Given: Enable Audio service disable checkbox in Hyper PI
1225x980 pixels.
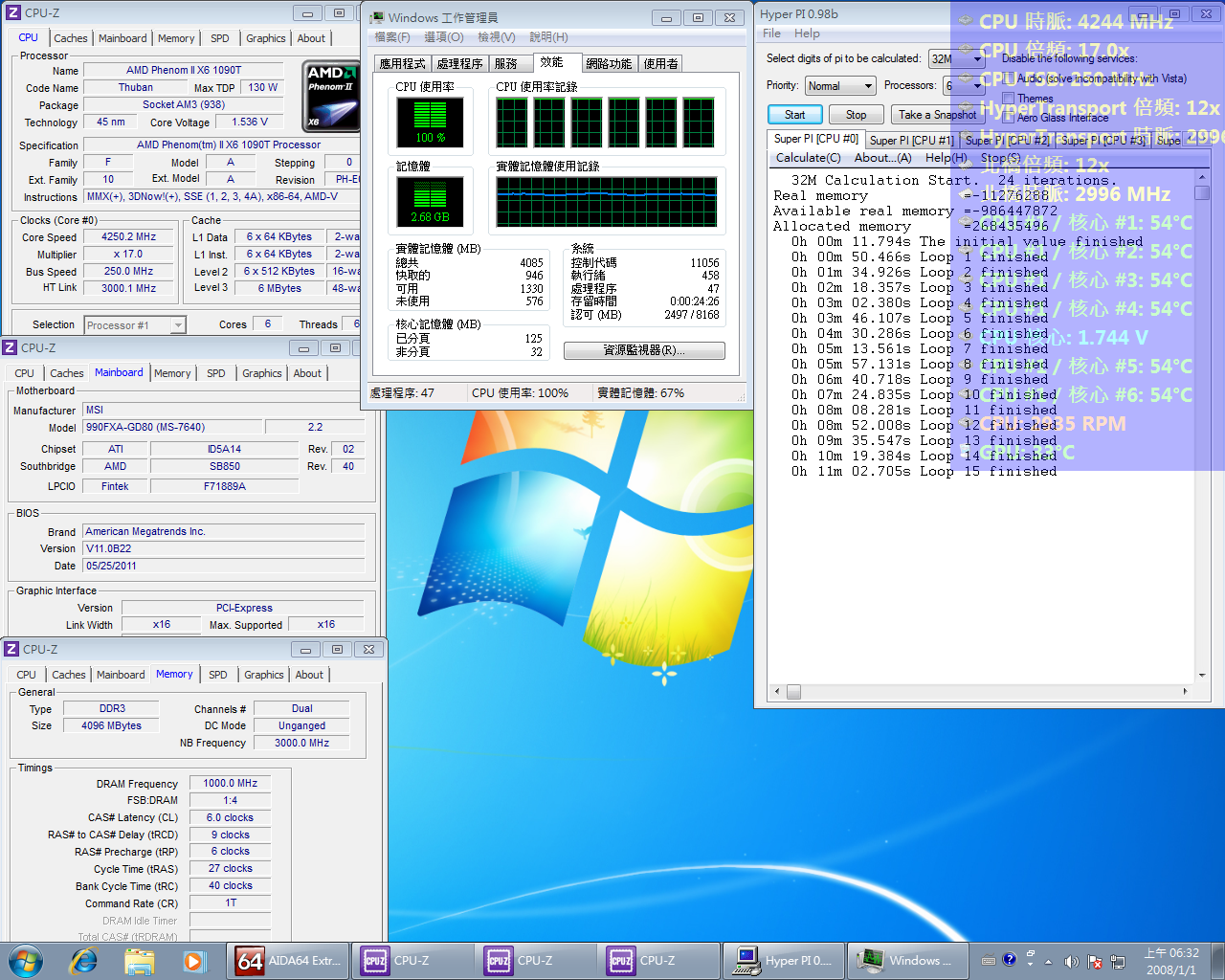Looking at the screenshot, I should (x=1008, y=78).
